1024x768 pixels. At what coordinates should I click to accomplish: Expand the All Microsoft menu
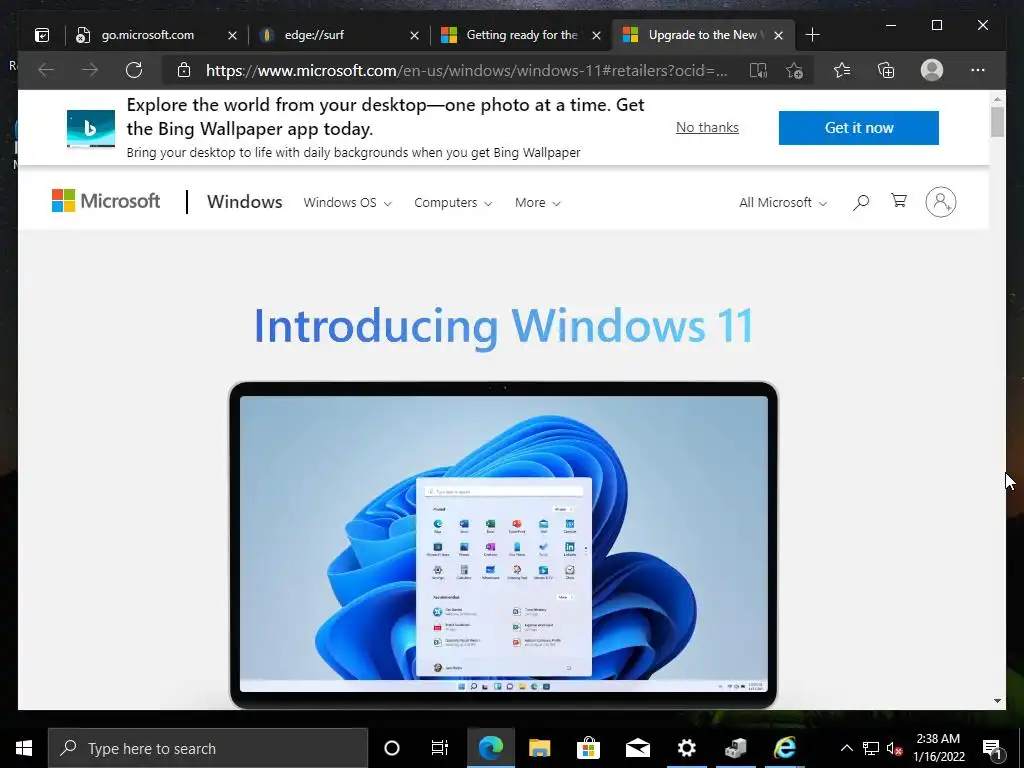[783, 202]
